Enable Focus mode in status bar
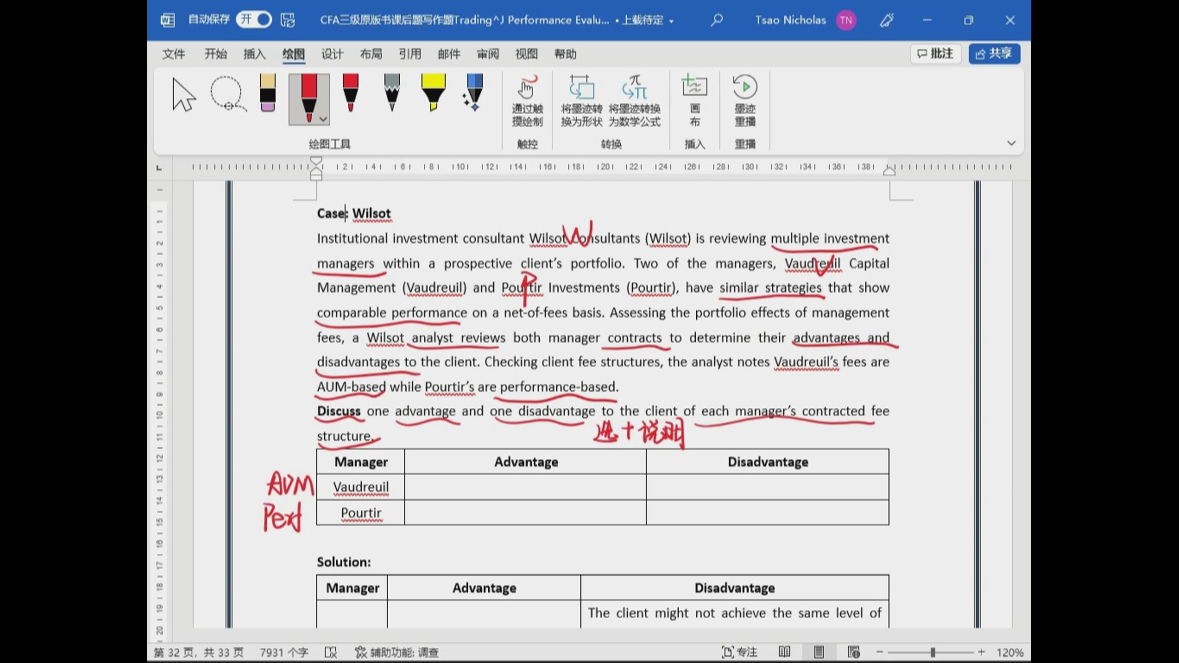Viewport: 1179px width, 663px height. pos(740,652)
